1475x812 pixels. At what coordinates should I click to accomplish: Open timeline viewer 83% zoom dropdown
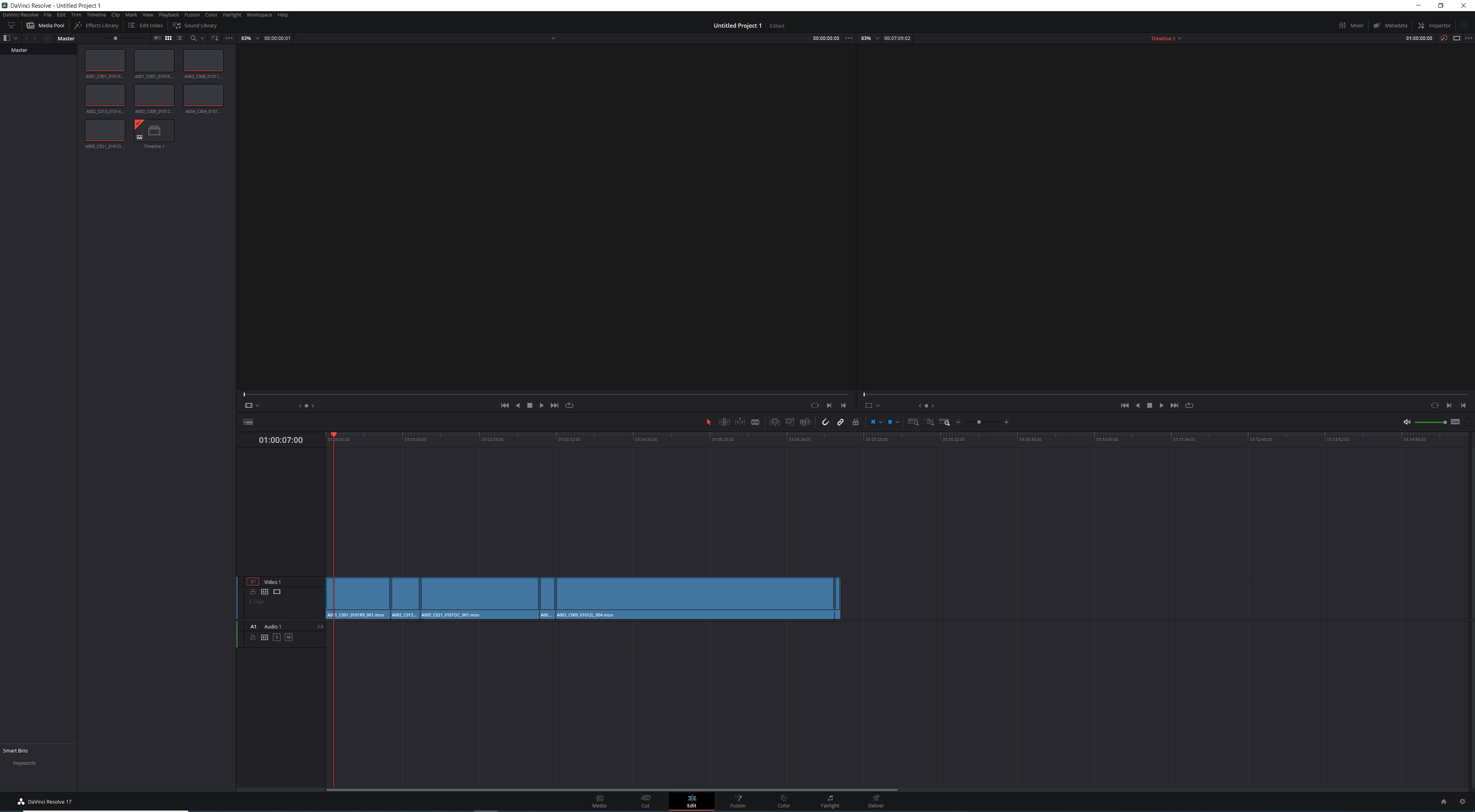coord(870,38)
